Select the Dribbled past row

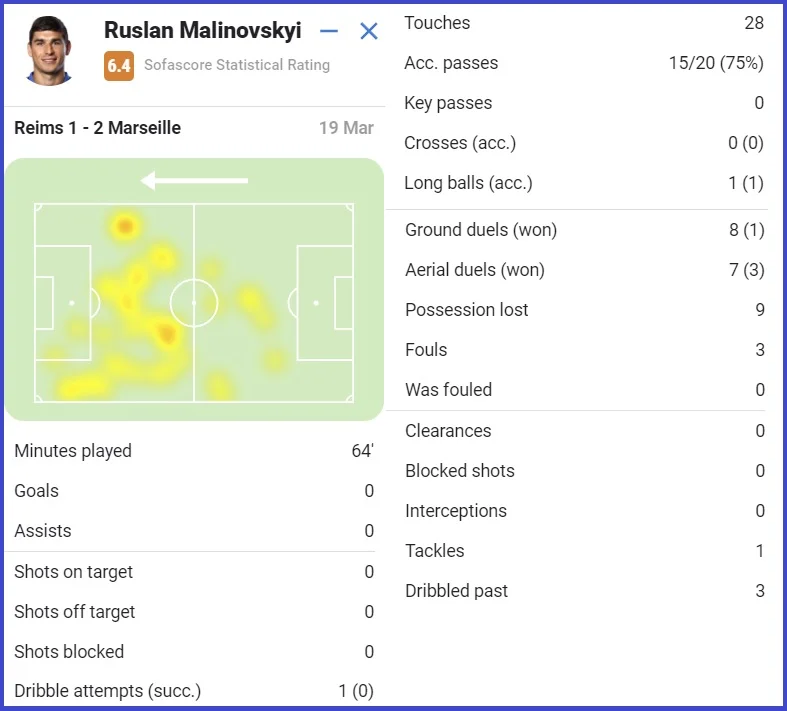click(x=584, y=591)
